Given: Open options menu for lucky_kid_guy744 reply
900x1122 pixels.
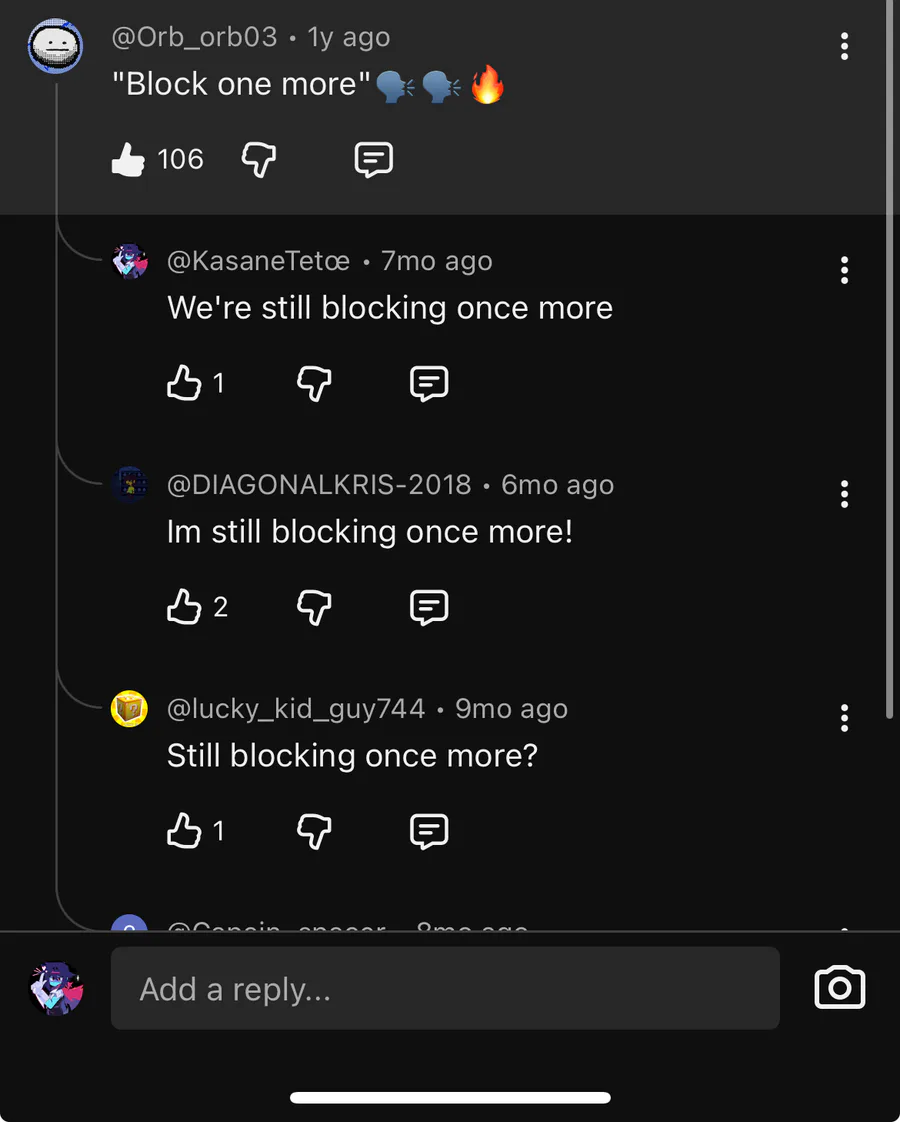Looking at the screenshot, I should pos(845,718).
